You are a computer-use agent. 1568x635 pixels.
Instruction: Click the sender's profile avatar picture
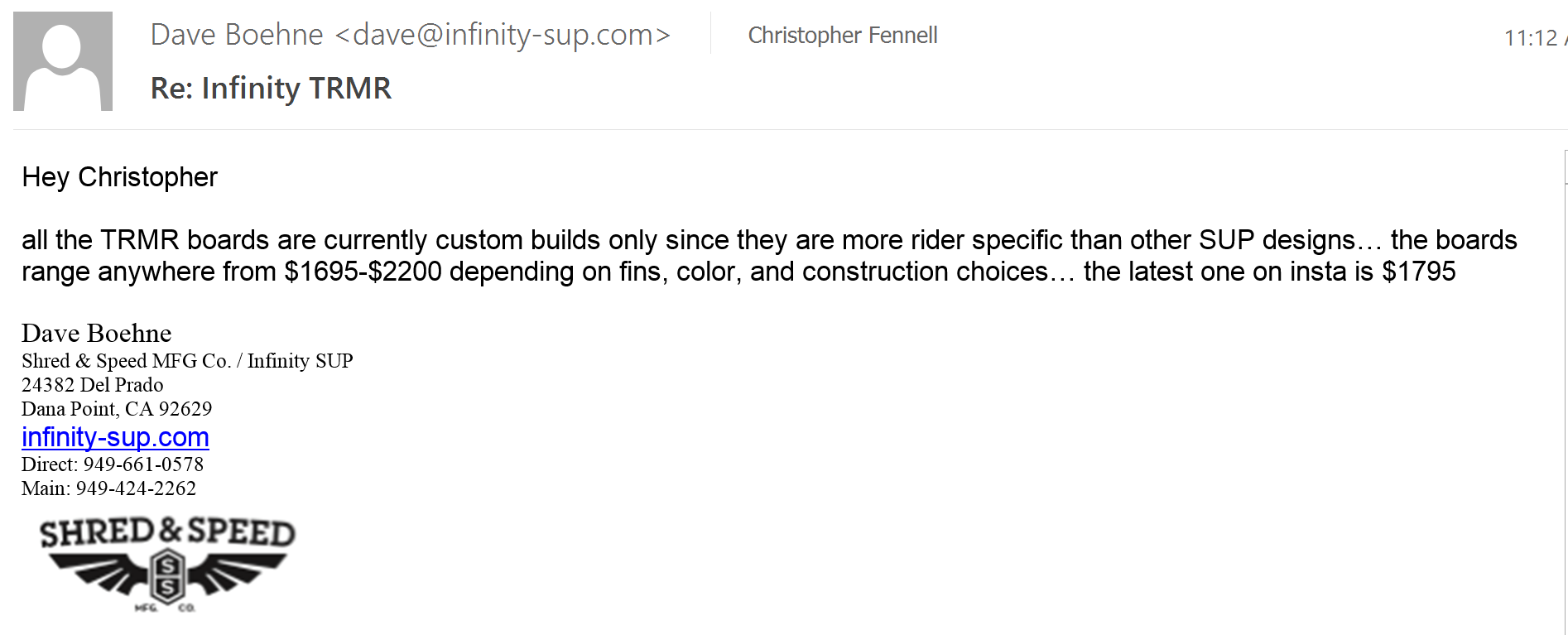click(x=63, y=61)
